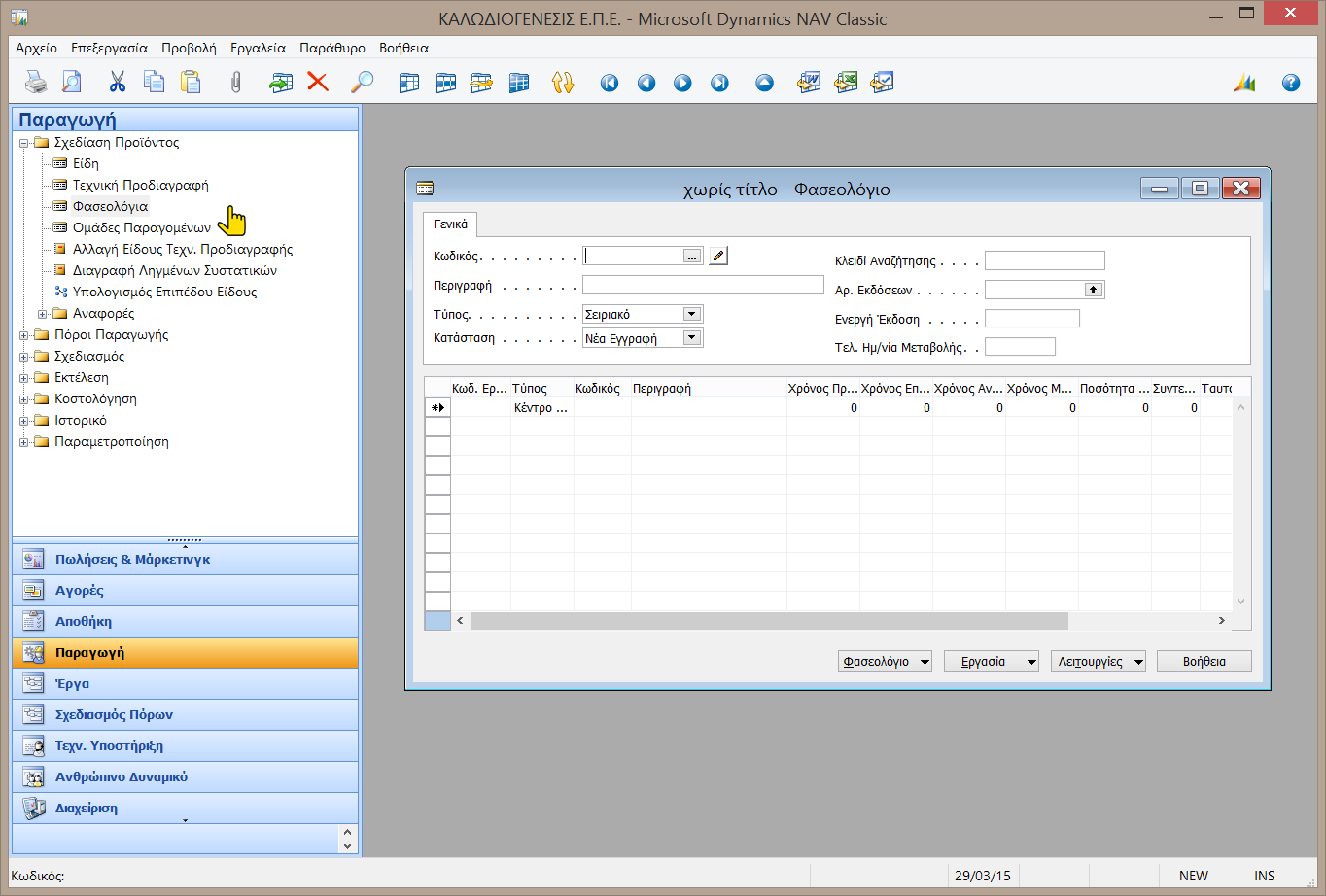Viewport: 1326px width, 896px height.
Task: Open Παράθυρο menu
Action: [x=332, y=48]
